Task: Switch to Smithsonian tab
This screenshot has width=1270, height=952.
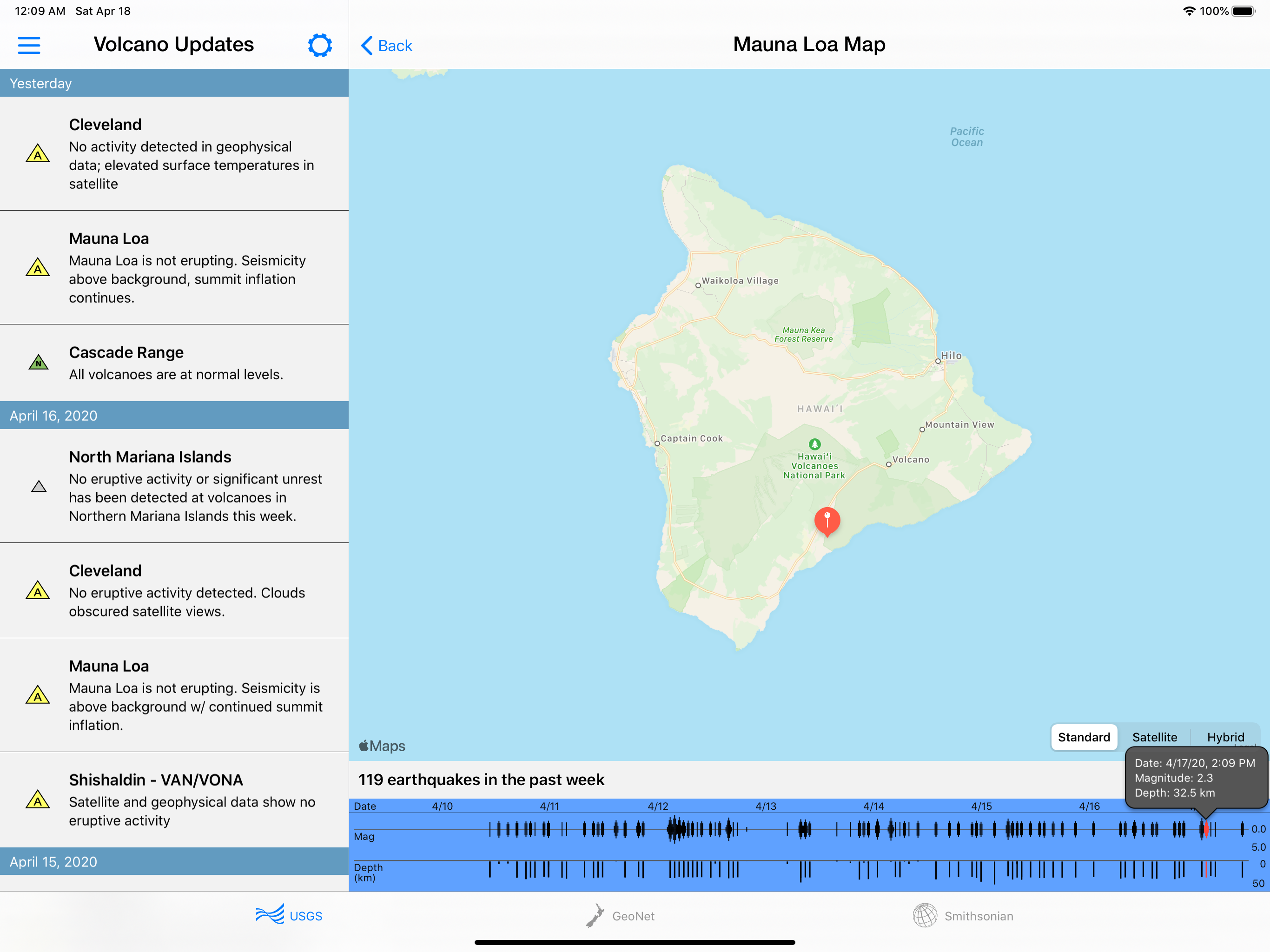Action: 963,915
